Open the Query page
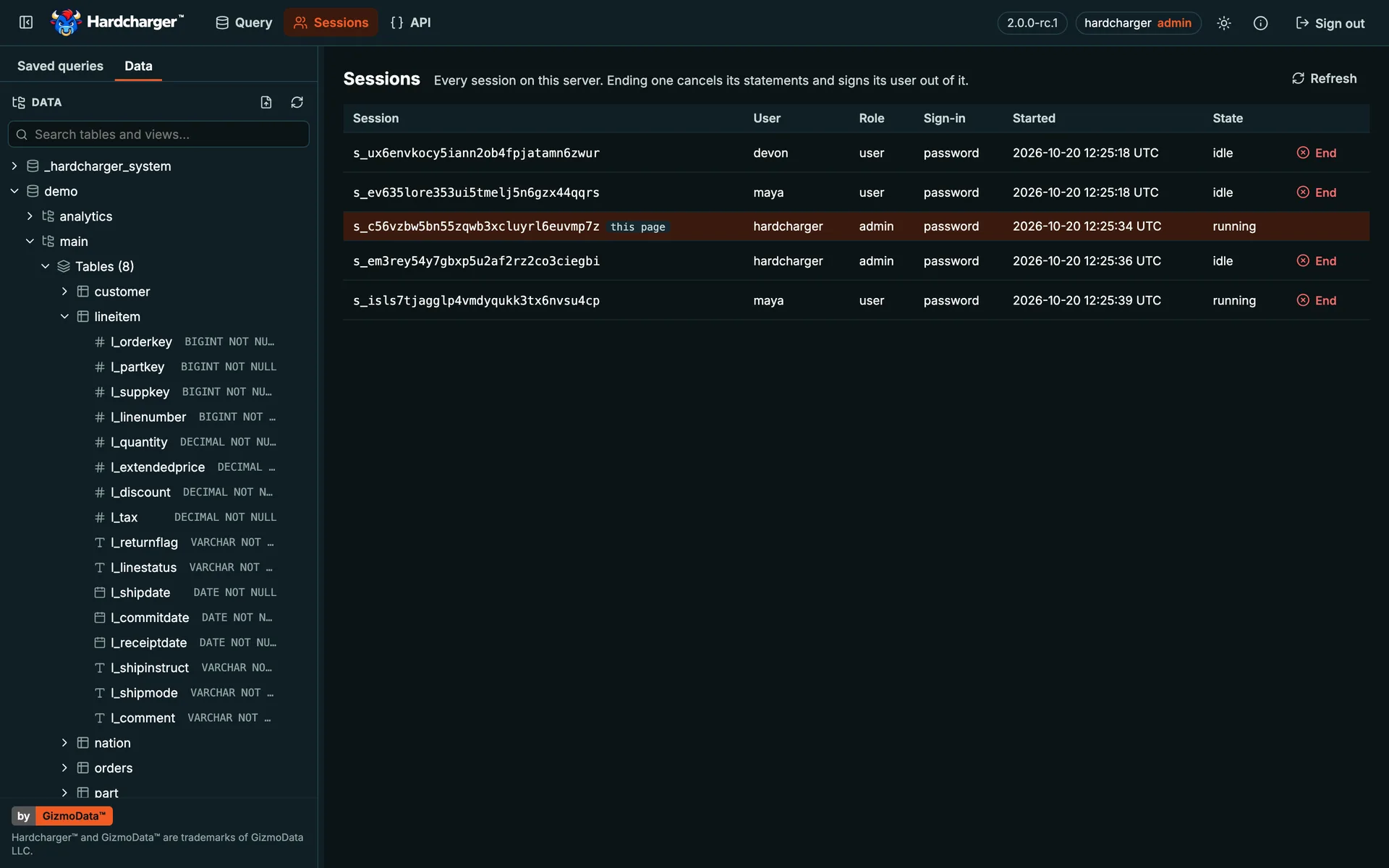Screen dimensions: 1389x868 [244, 22]
